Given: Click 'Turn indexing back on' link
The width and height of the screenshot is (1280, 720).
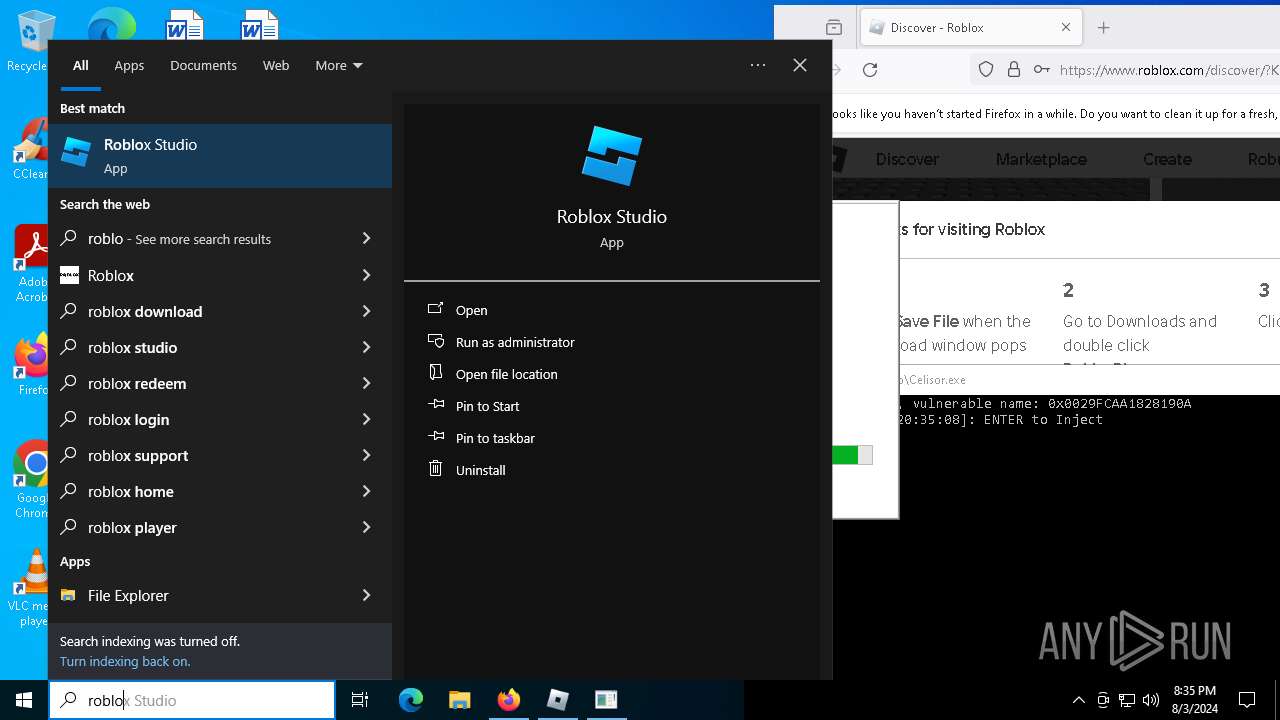Looking at the screenshot, I should coord(125,661).
